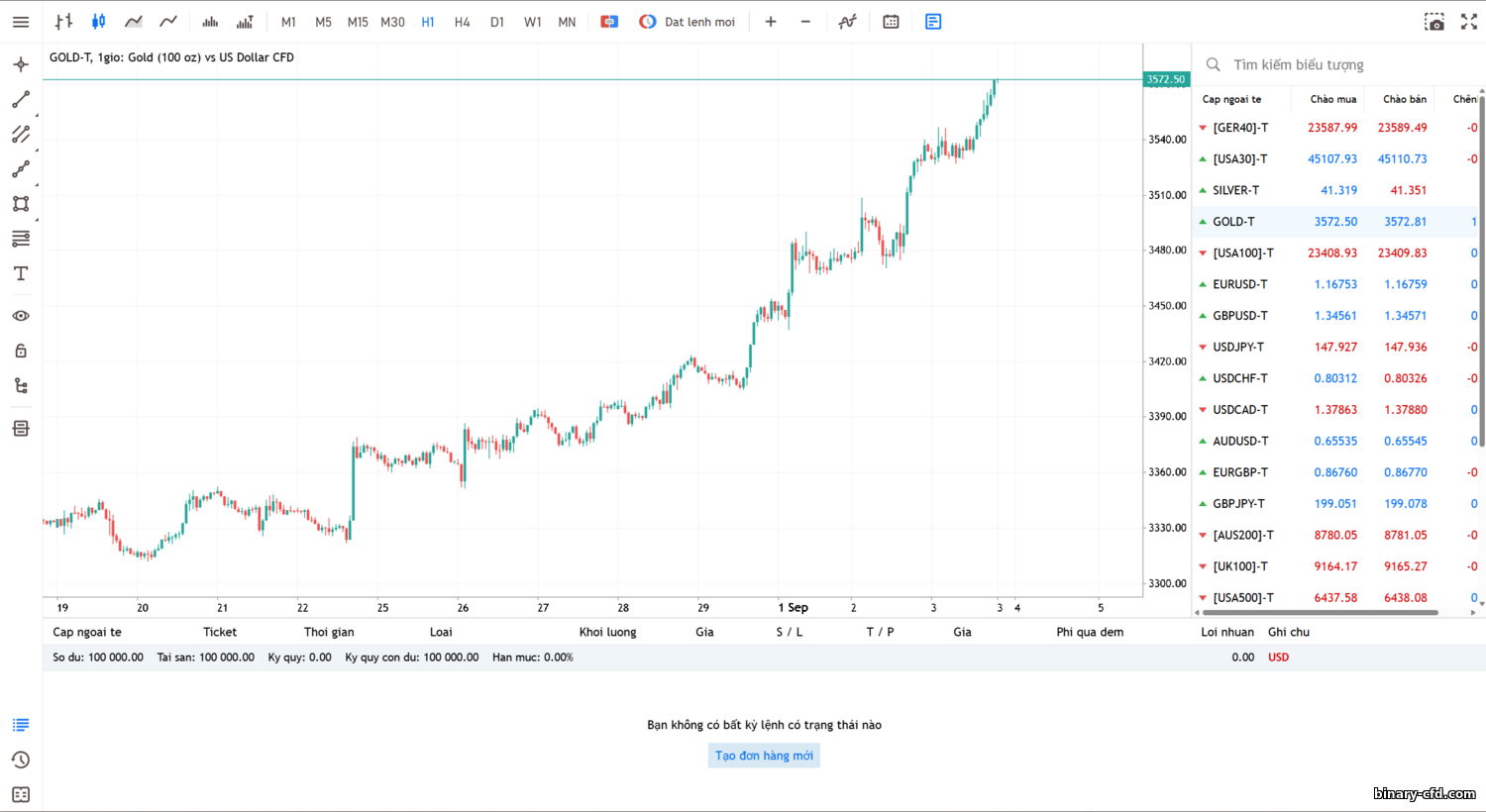The width and height of the screenshot is (1486, 812).
Task: Select the candlestick chart type
Action: 98,22
